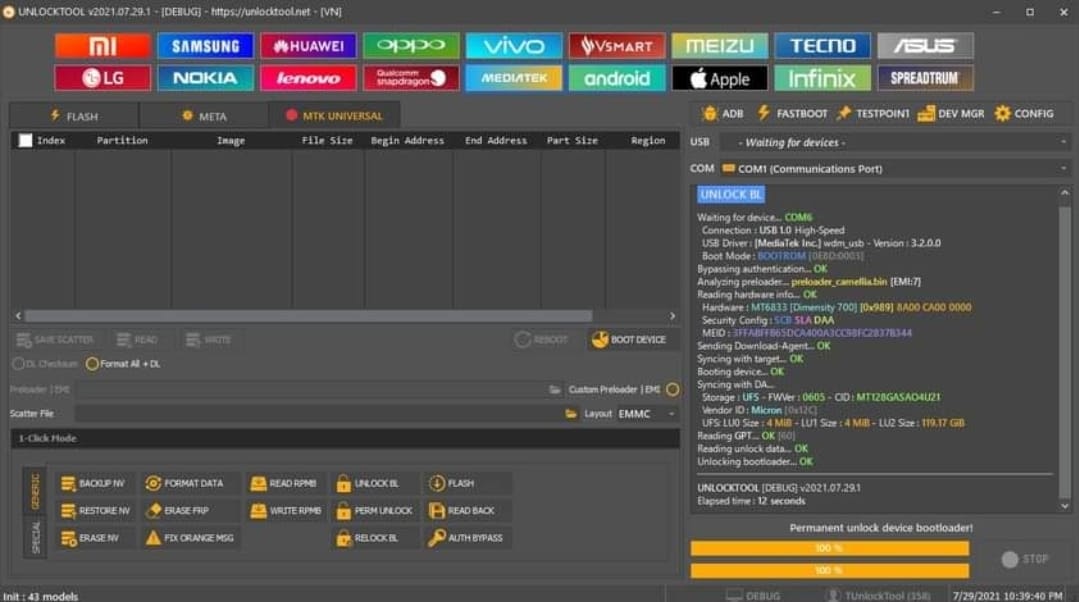This screenshot has width=1079, height=602.
Task: Switch to the MTK Universal tab
Action: [334, 116]
